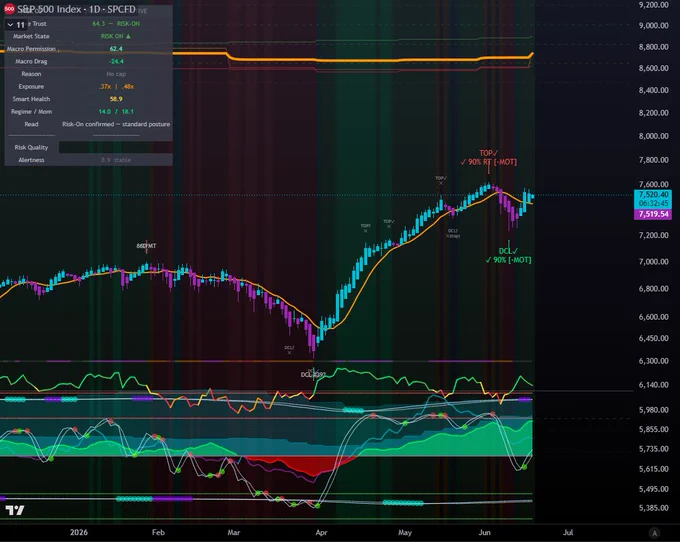Click the Alertness row label
The height and width of the screenshot is (542, 680).
[x=31, y=160]
